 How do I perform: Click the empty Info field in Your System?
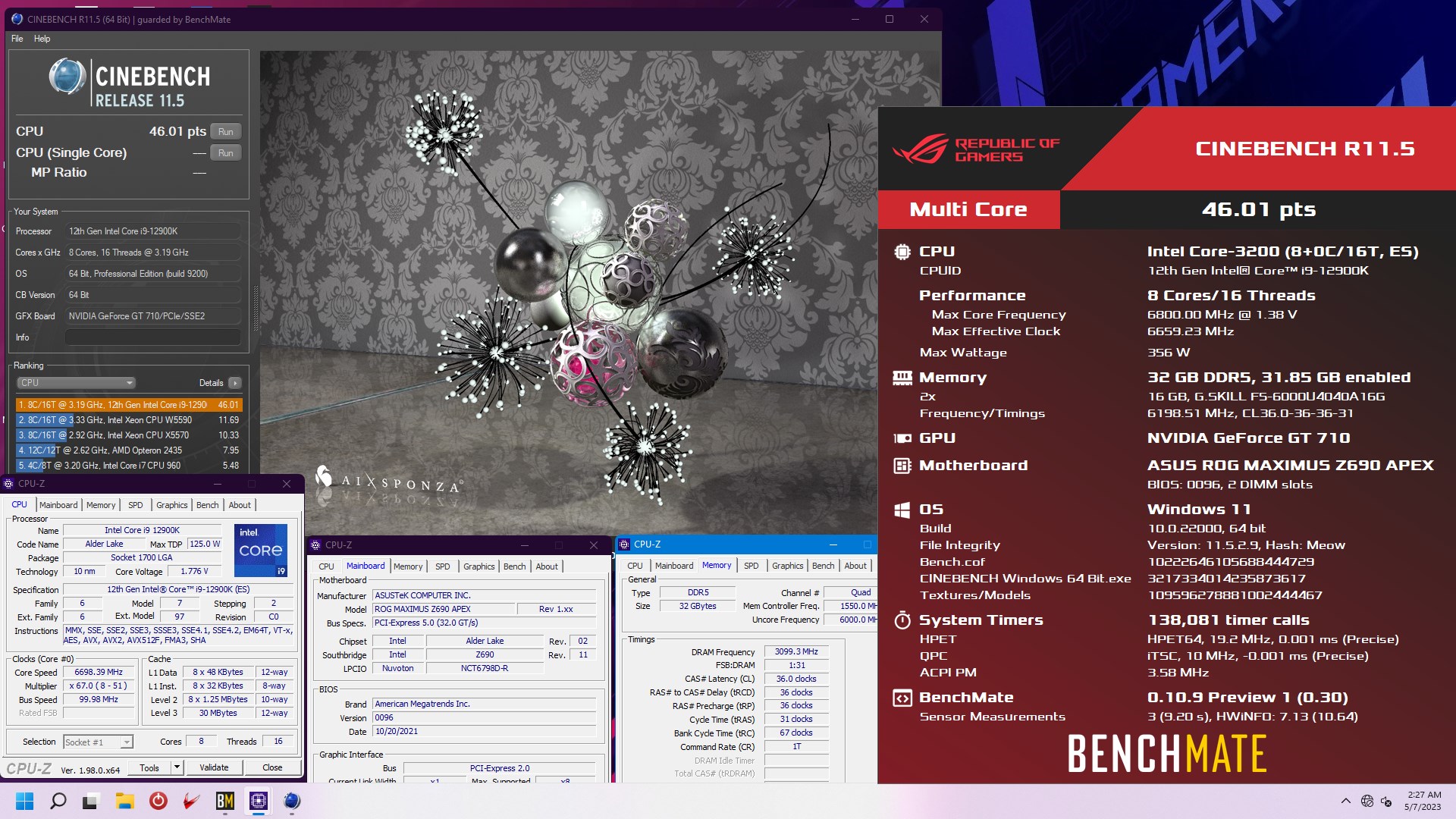152,337
